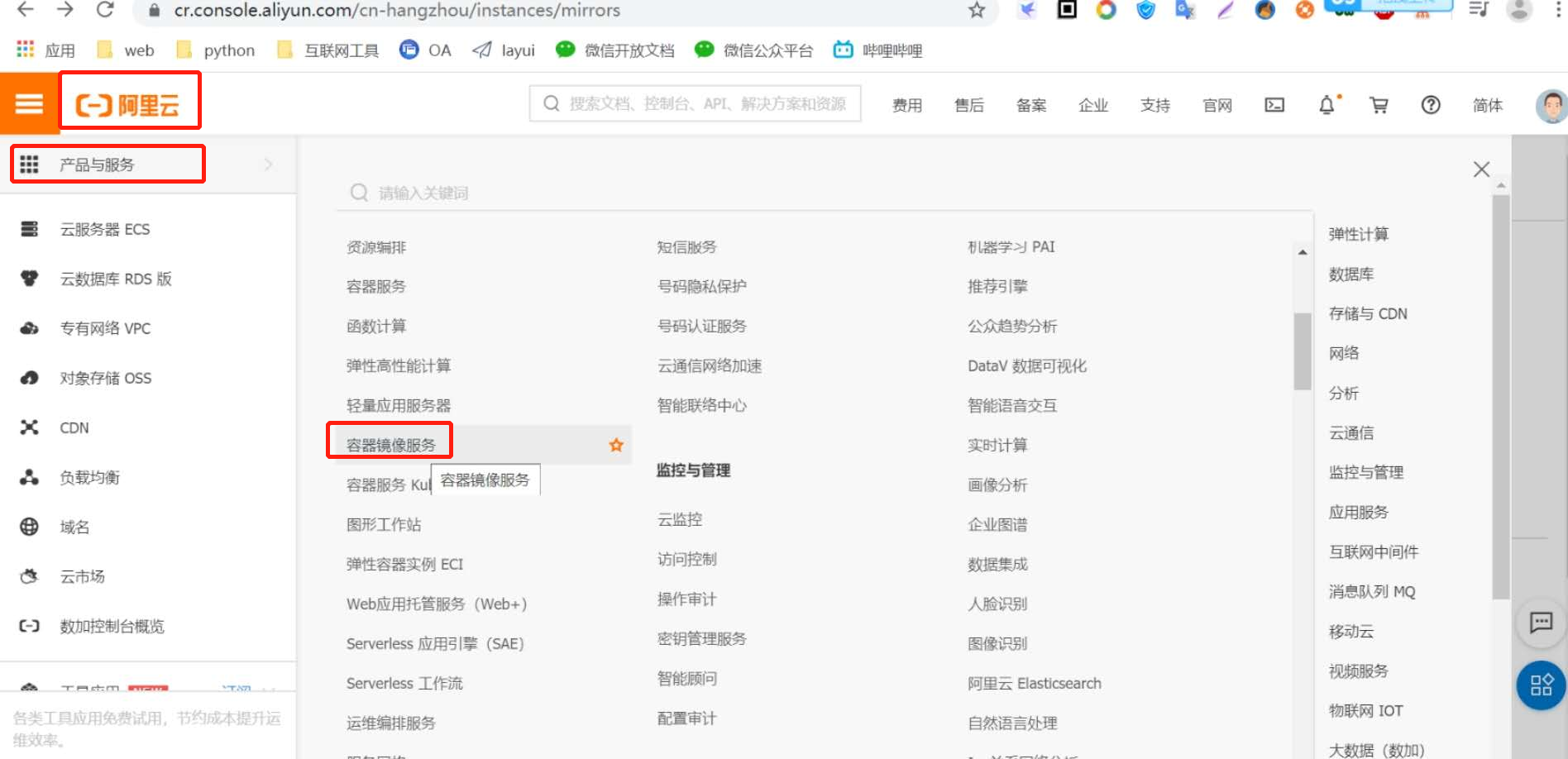Toggle the favorite star for 容器镜像服务
The width and height of the screenshot is (1568, 759).
pos(616,445)
